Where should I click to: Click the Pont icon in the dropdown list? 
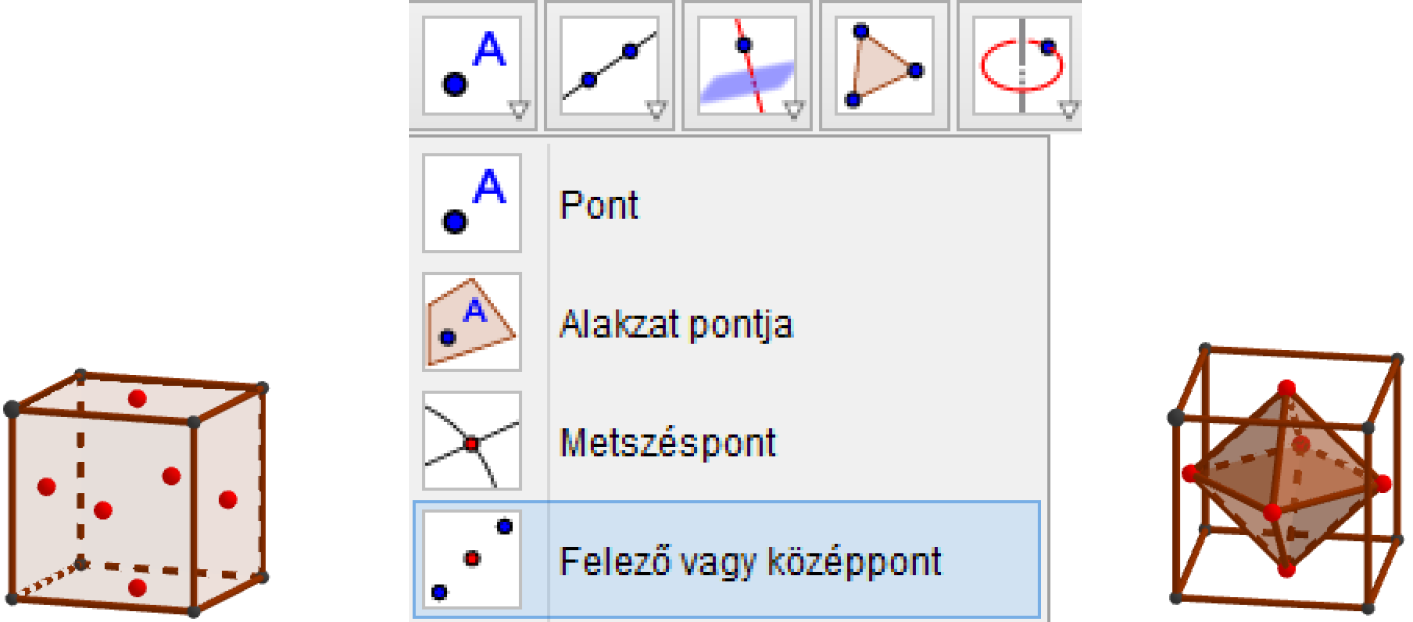pyautogui.click(x=472, y=203)
